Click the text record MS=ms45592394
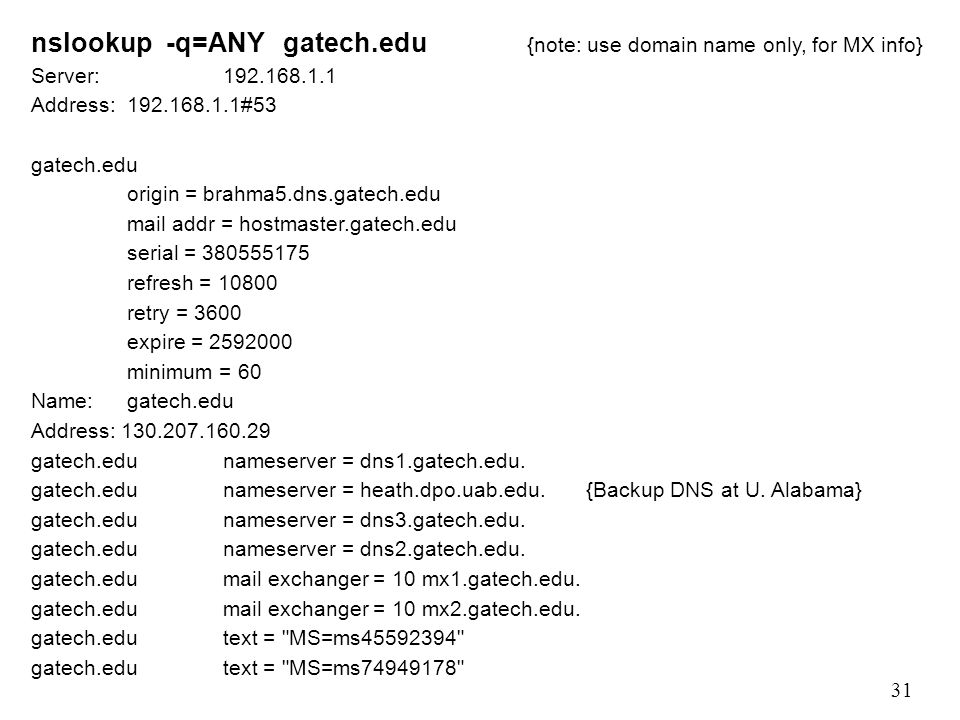The width and height of the screenshot is (960, 720). pyautogui.click(x=372, y=638)
